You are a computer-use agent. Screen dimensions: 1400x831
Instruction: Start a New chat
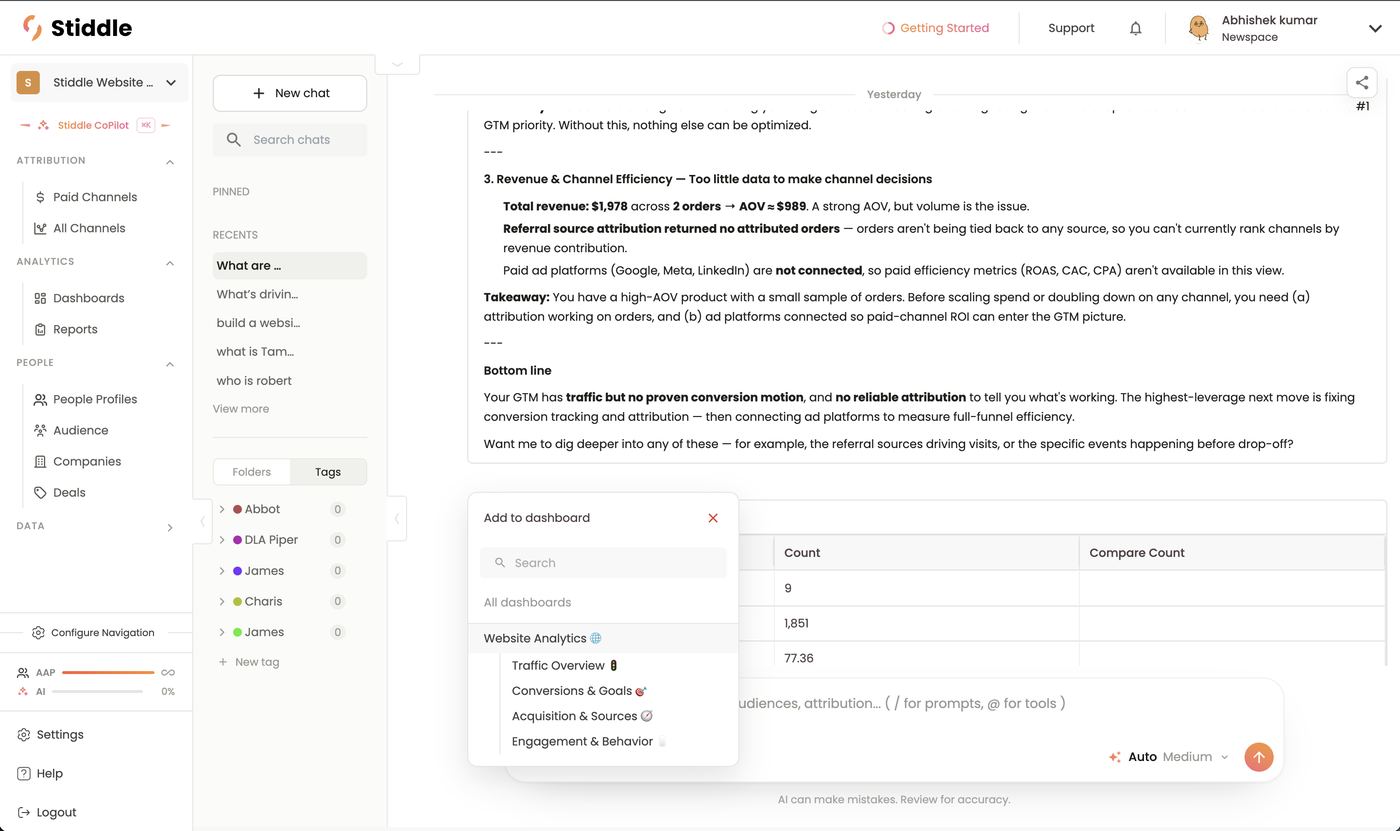point(290,93)
